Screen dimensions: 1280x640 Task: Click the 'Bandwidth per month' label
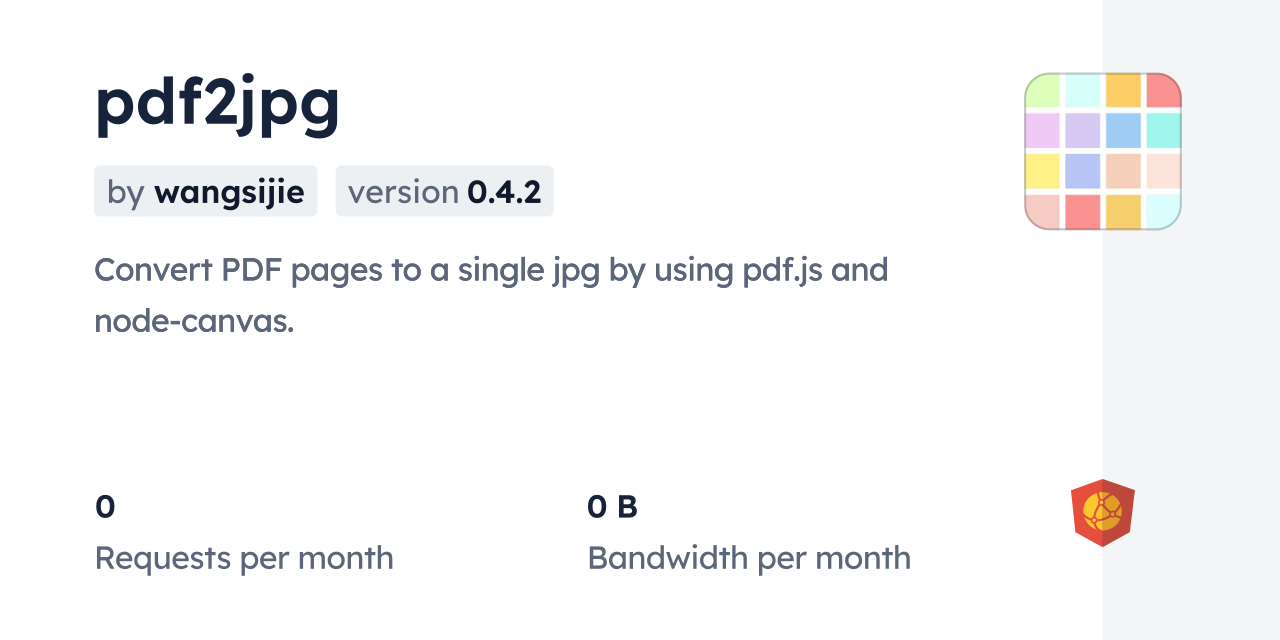pyautogui.click(x=748, y=558)
